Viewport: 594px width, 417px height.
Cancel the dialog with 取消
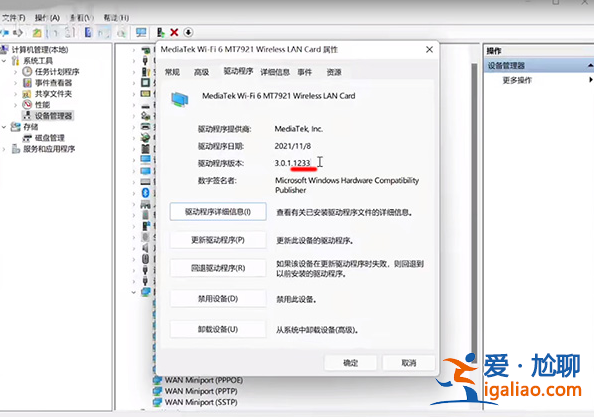408,363
